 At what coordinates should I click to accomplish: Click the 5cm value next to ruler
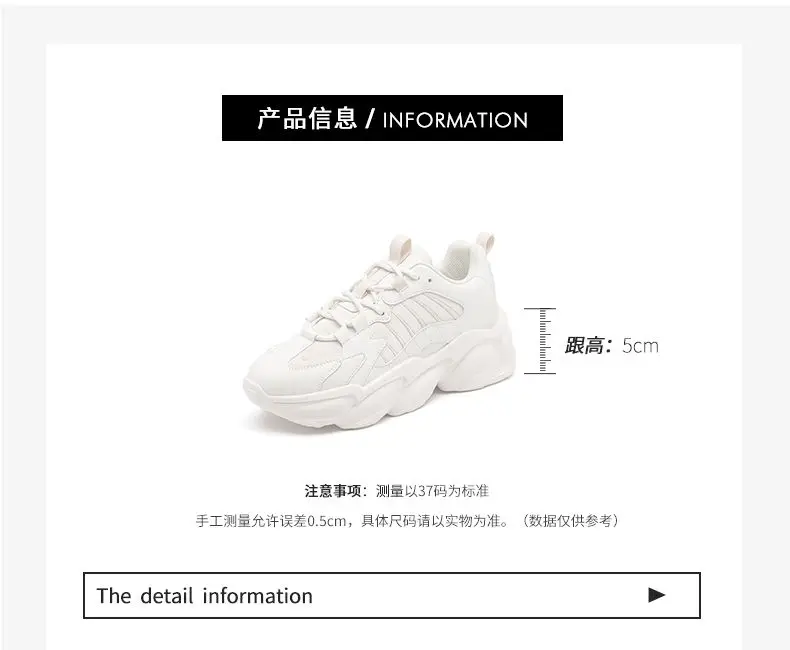(640, 346)
